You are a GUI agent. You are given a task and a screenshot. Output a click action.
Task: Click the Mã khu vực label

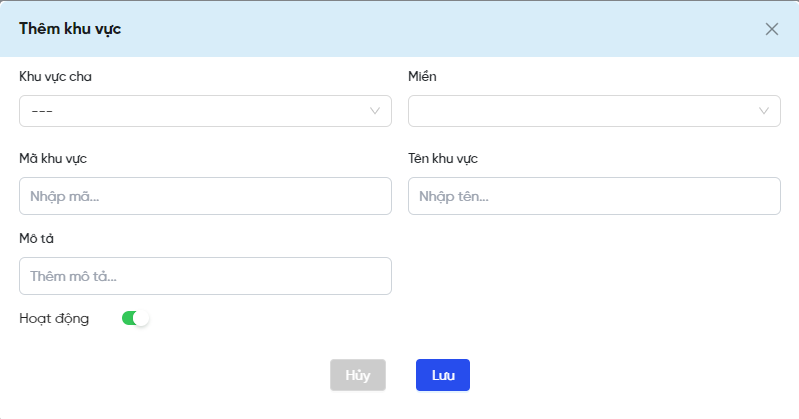point(53,159)
